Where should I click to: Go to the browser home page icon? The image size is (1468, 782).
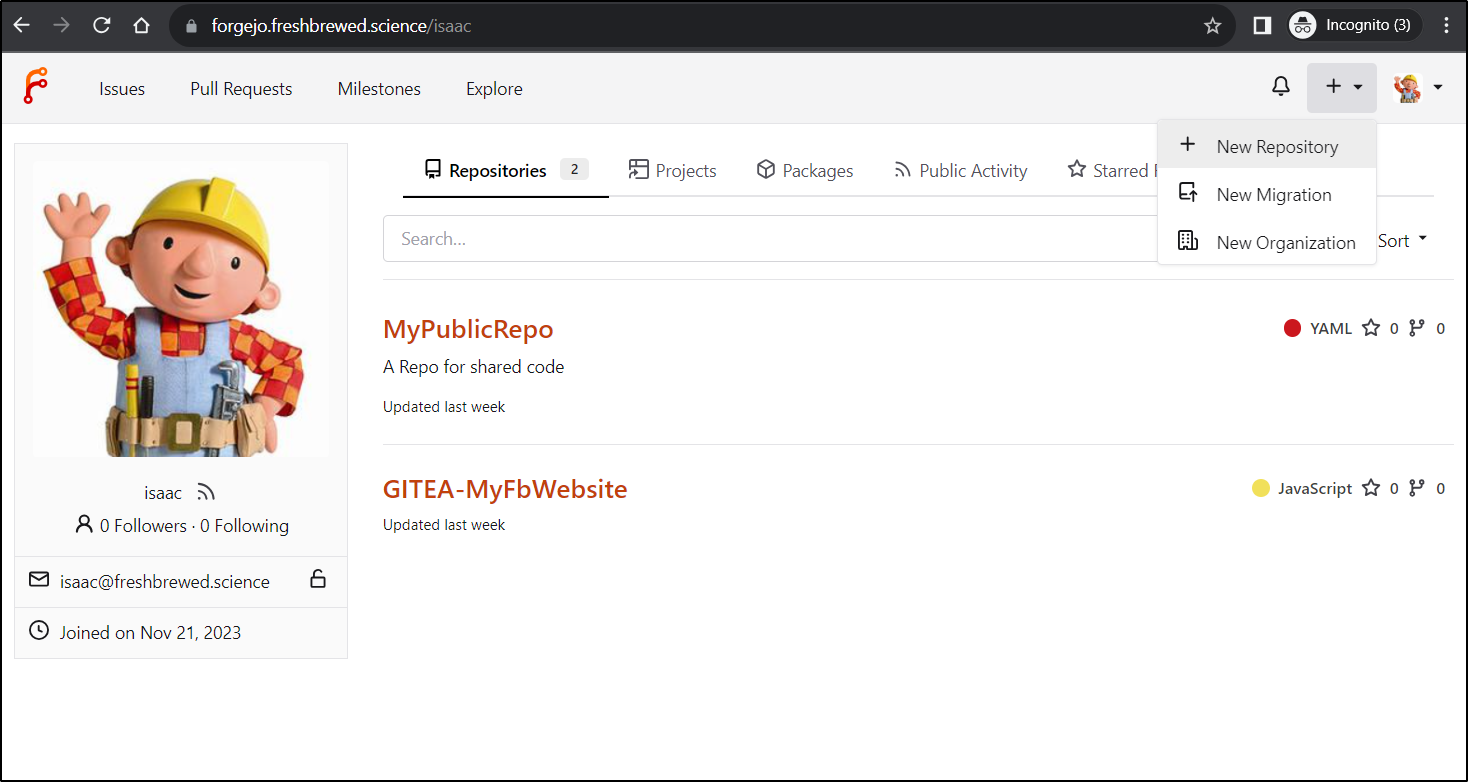click(142, 25)
